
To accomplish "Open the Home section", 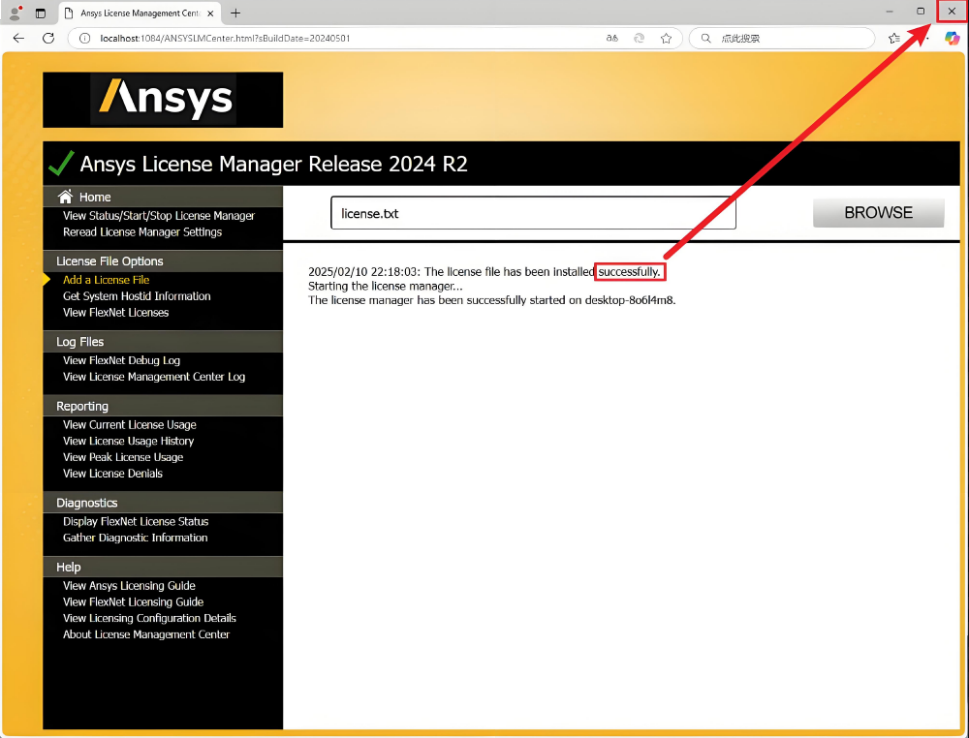I will [x=95, y=197].
